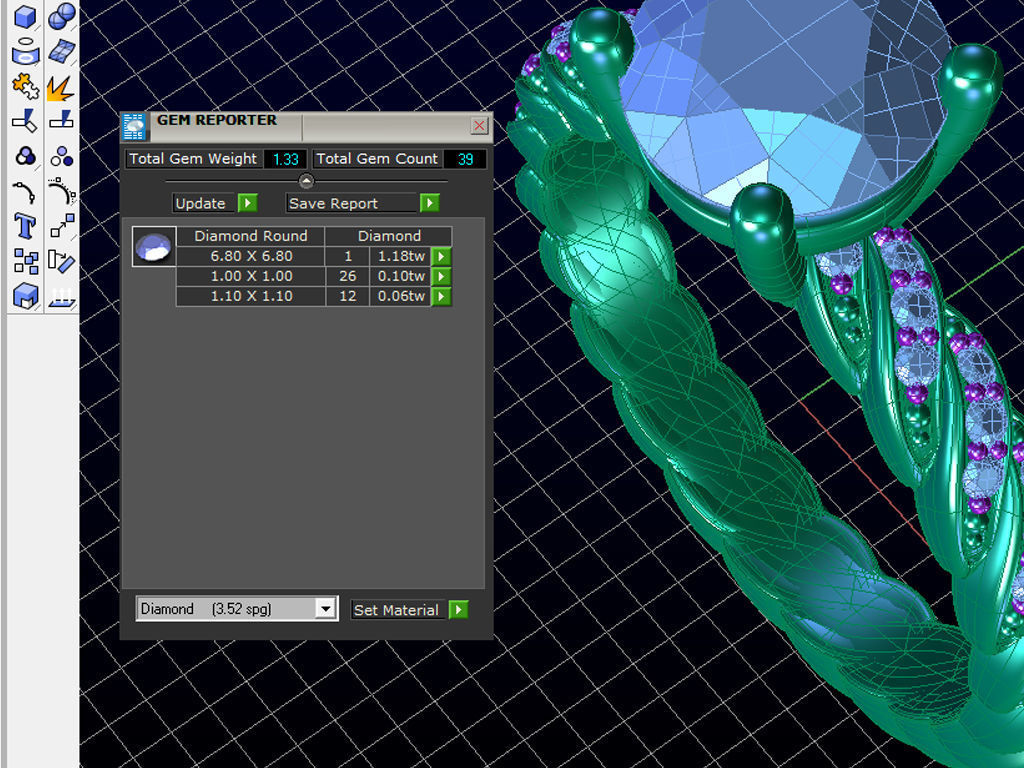Click the GEM REPORTER title bar text
This screenshot has width=1024, height=768.
pos(217,120)
